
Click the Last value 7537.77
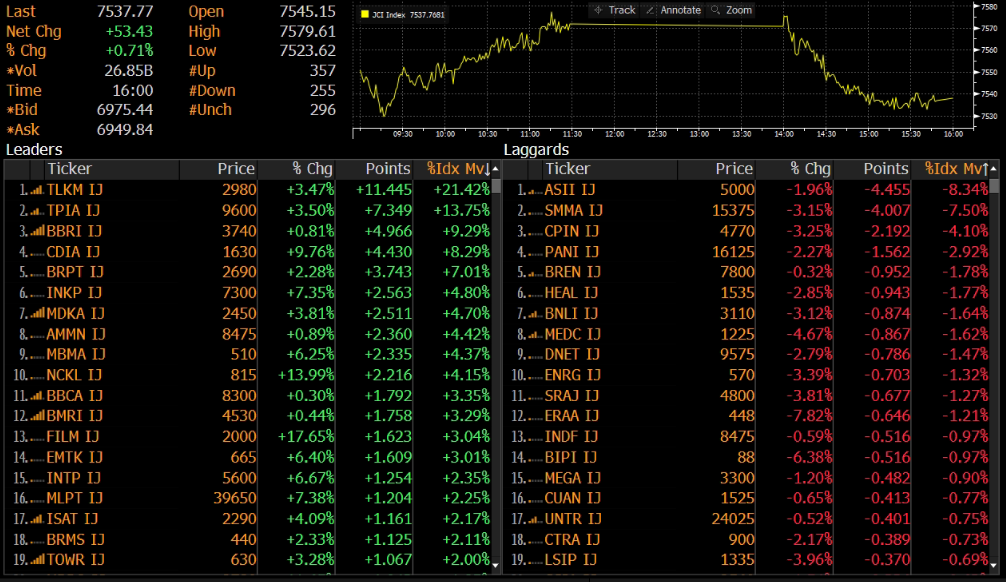pyautogui.click(x=125, y=12)
